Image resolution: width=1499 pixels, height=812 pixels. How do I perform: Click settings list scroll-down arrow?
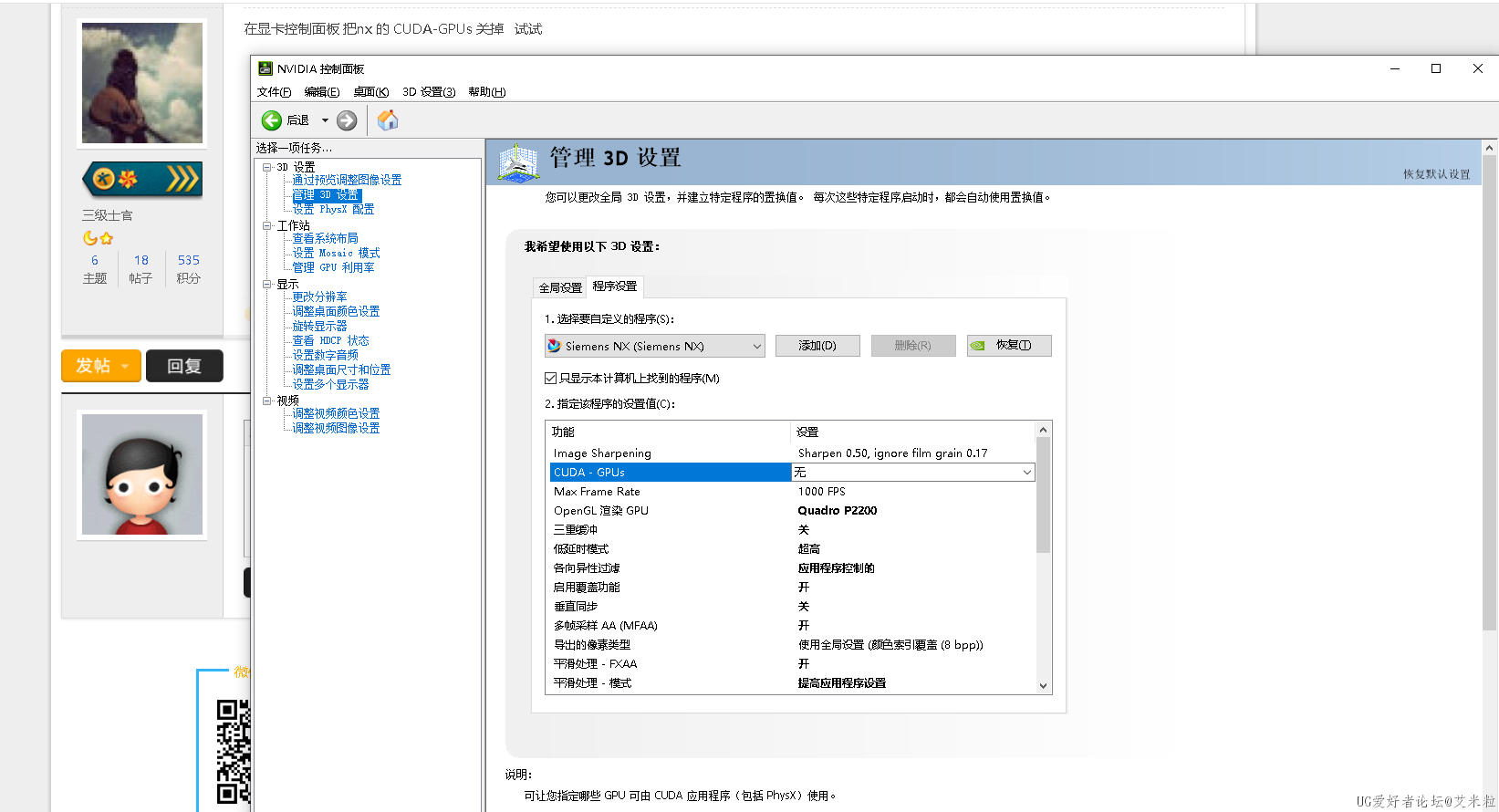(x=1044, y=686)
